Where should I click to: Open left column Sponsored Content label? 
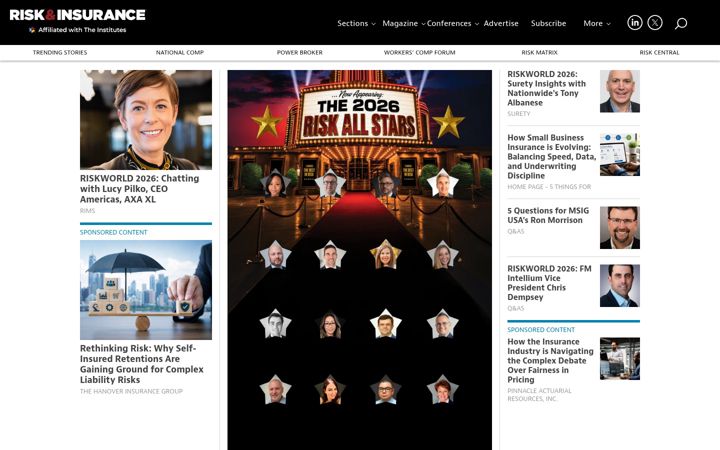coord(113,232)
